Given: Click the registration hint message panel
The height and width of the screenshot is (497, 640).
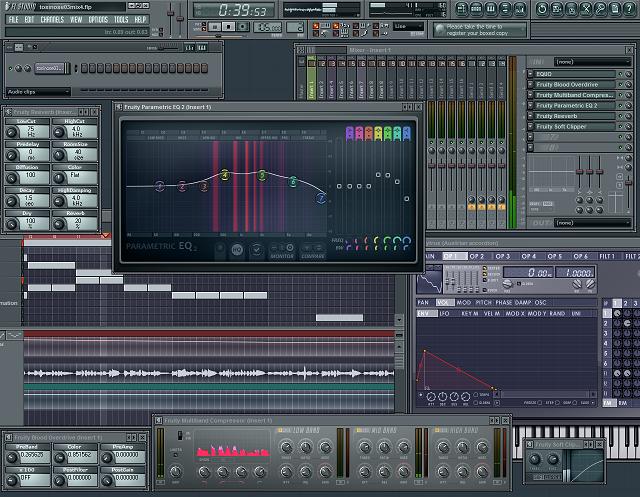Looking at the screenshot, I should (x=480, y=30).
